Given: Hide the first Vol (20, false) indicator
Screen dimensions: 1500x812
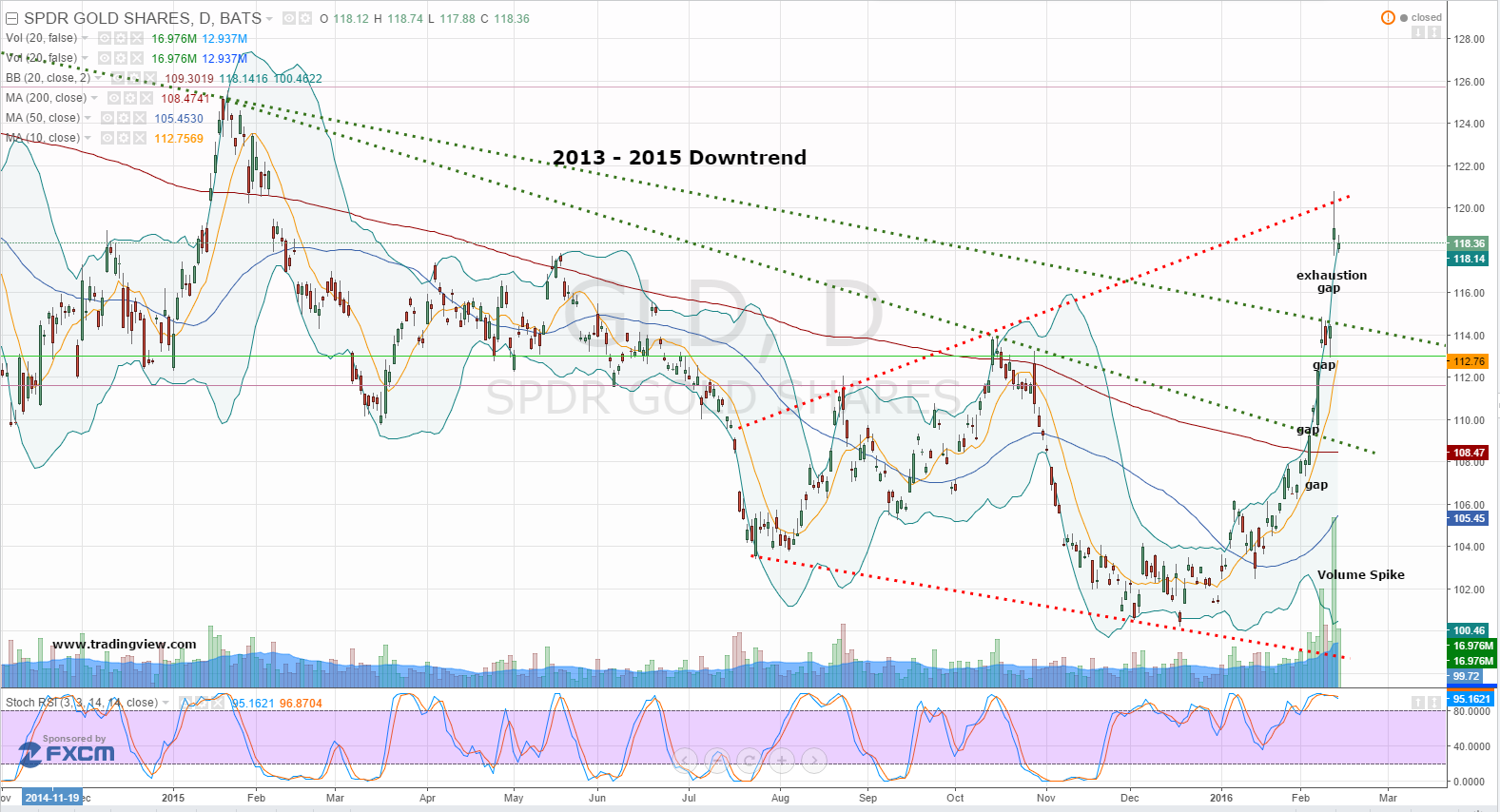Looking at the screenshot, I should [105, 38].
